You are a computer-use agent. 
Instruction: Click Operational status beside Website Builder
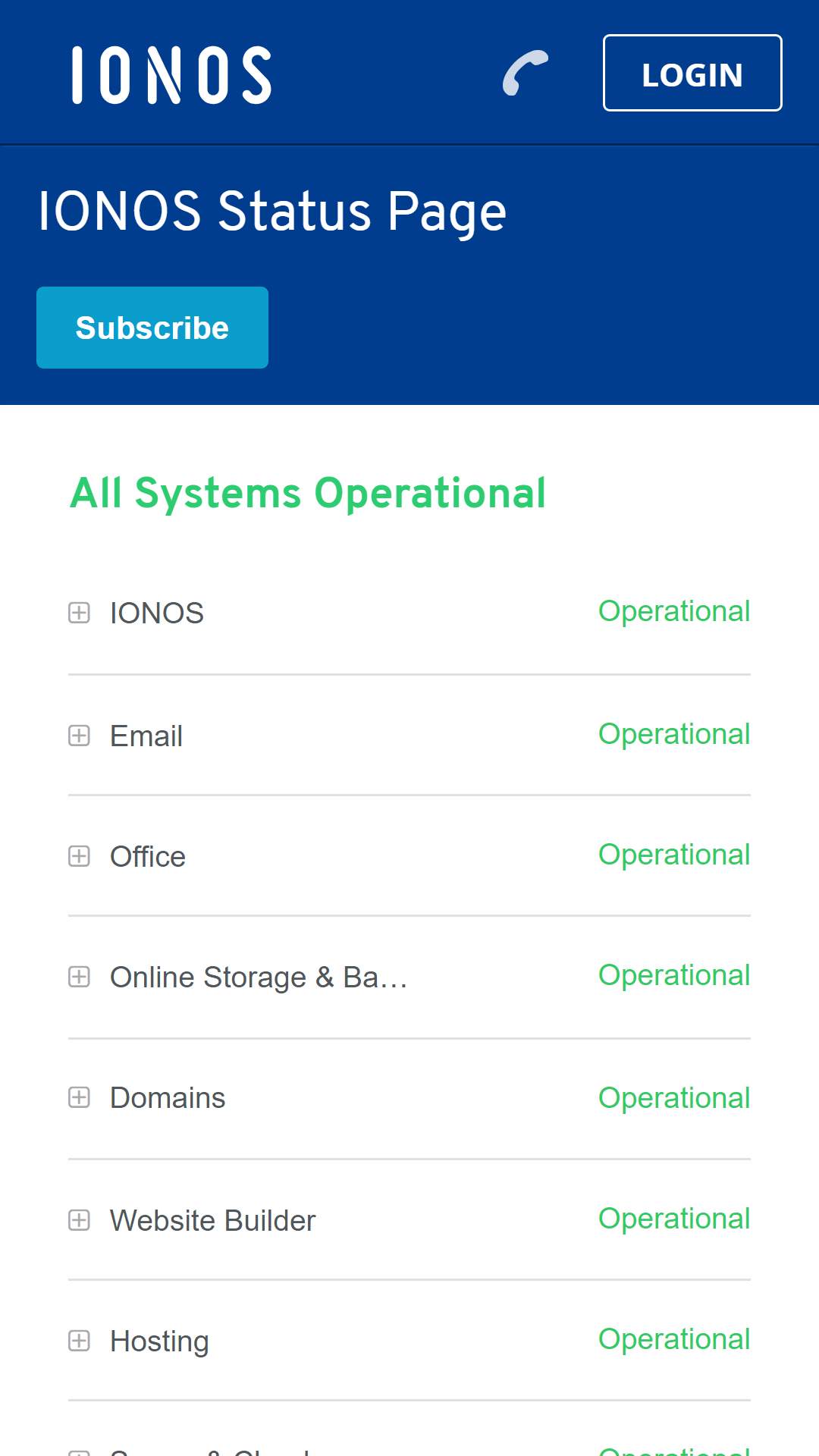pos(674,1219)
